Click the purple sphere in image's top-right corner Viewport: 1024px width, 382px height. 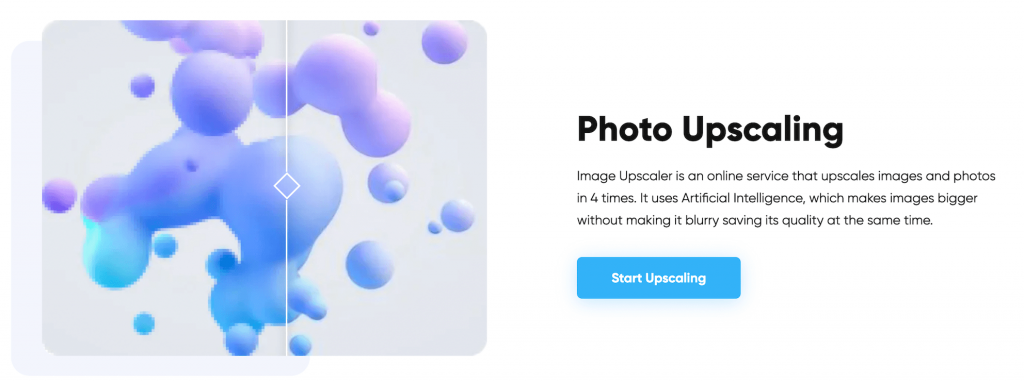point(445,42)
